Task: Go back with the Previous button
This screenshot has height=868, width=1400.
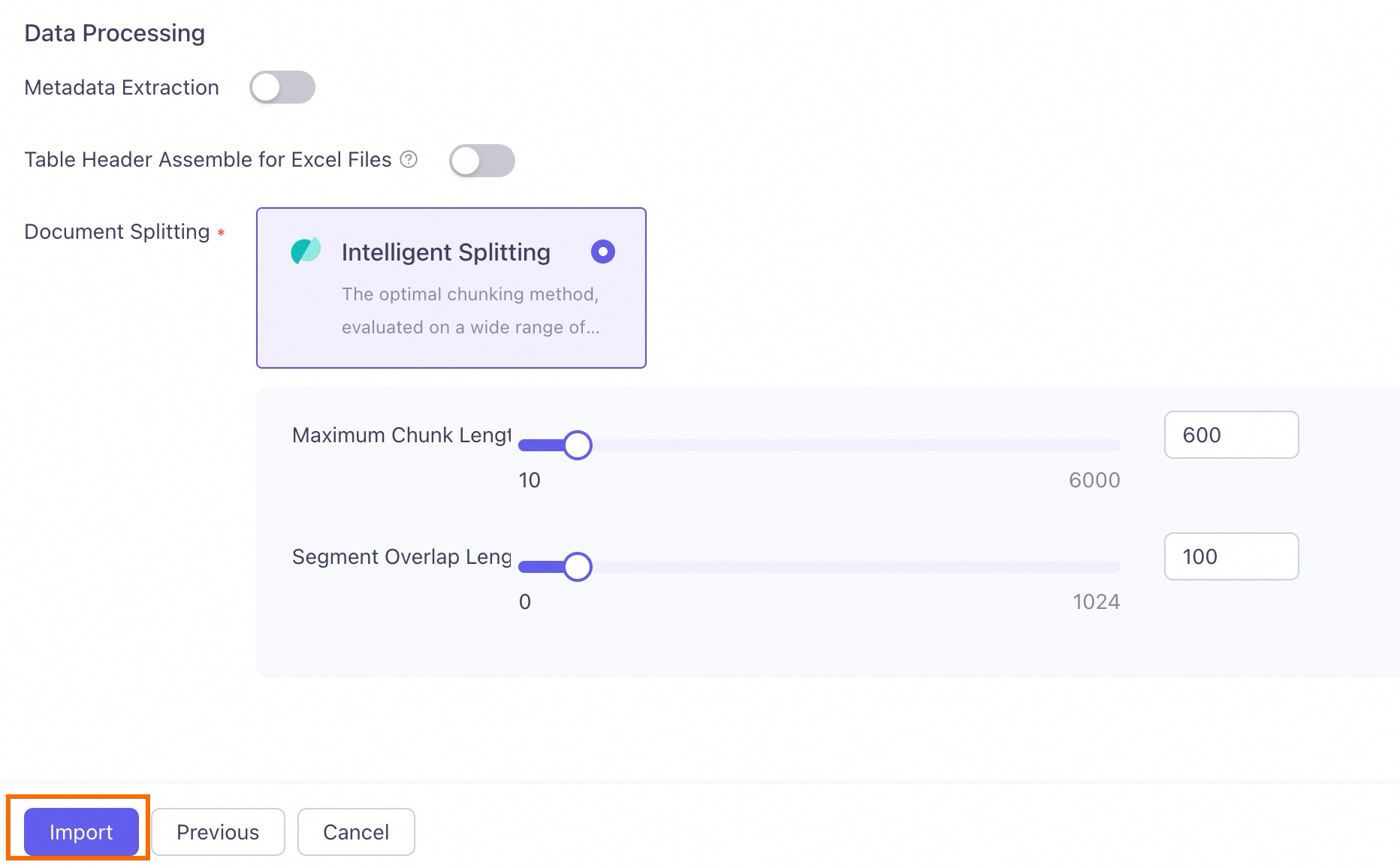Action: 218,832
